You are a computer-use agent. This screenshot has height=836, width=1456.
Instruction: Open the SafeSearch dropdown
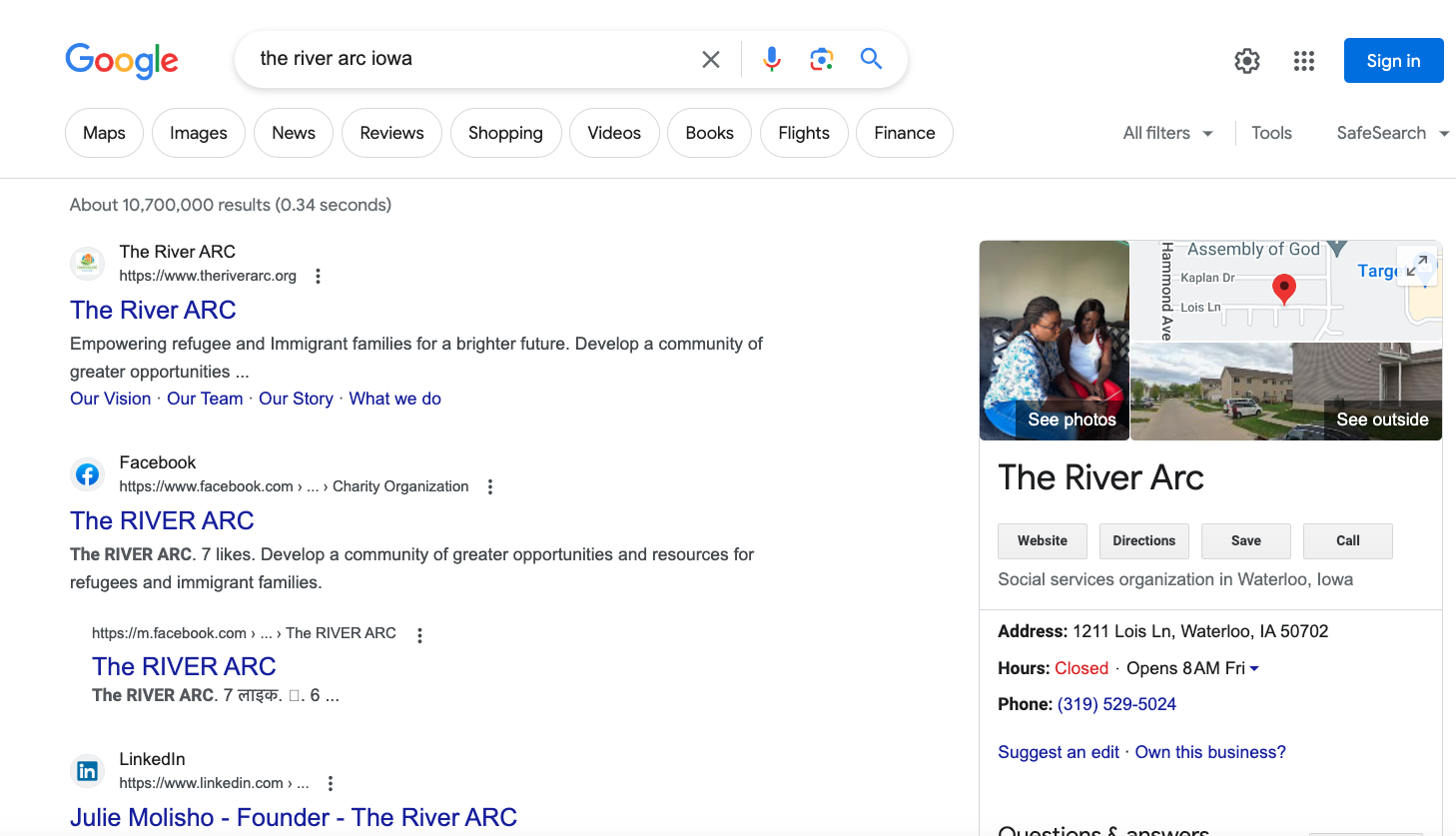(x=1392, y=133)
